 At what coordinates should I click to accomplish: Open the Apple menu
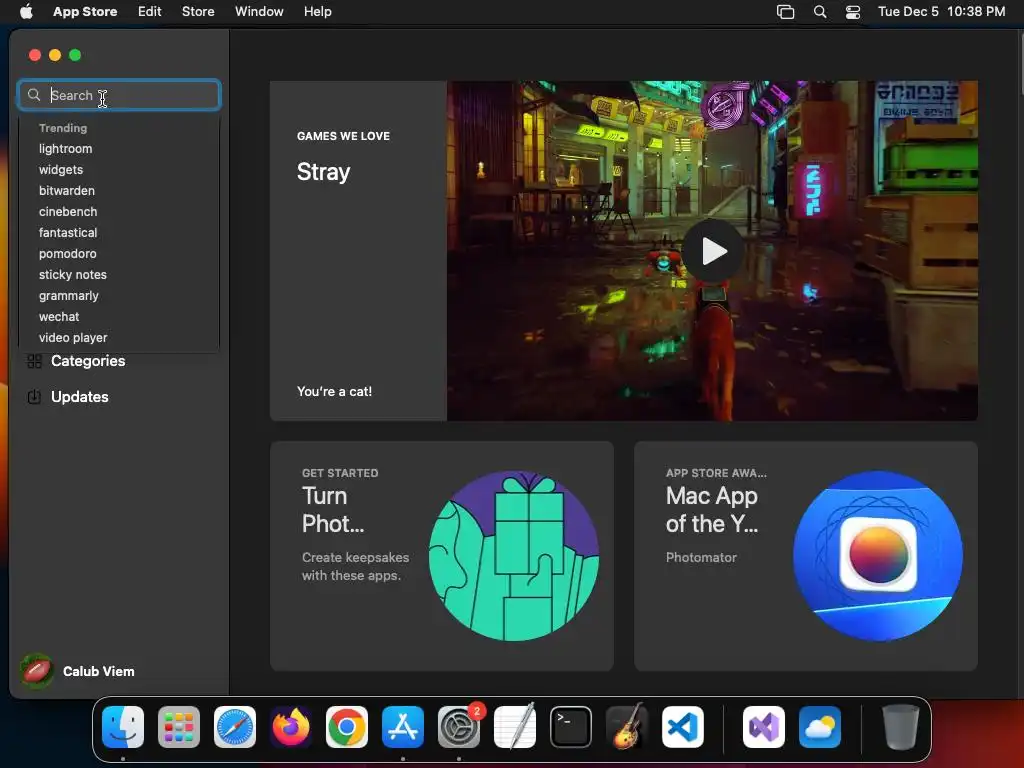26,12
